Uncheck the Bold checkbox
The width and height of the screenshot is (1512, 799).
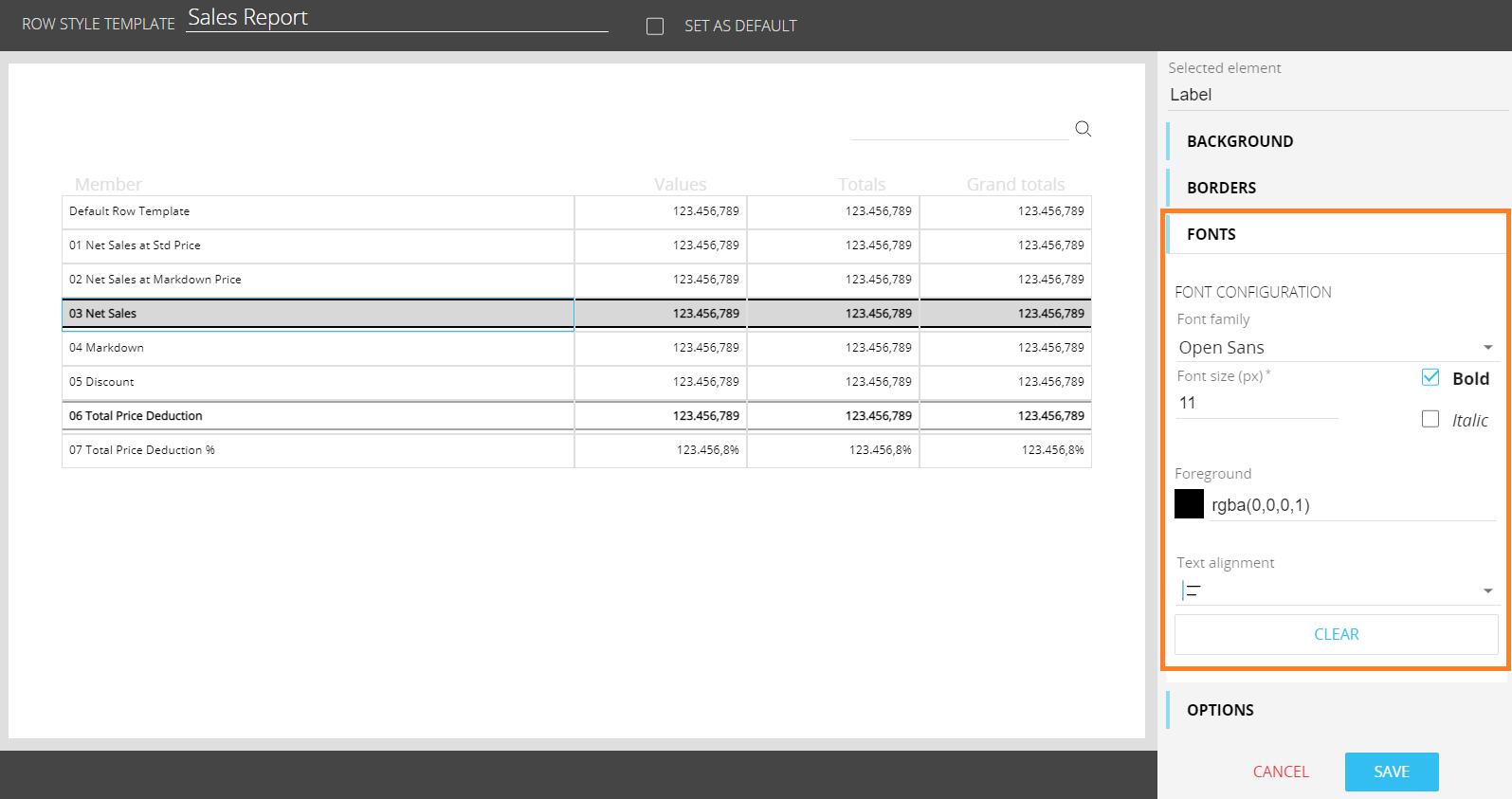pyautogui.click(x=1430, y=377)
